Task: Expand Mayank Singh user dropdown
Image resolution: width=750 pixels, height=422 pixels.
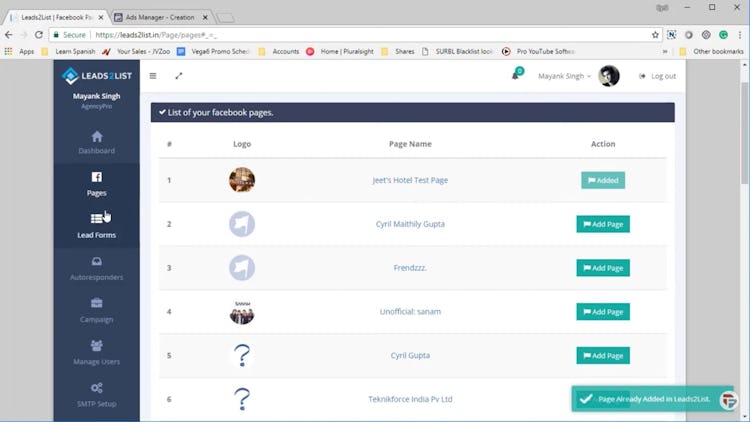Action: point(564,76)
